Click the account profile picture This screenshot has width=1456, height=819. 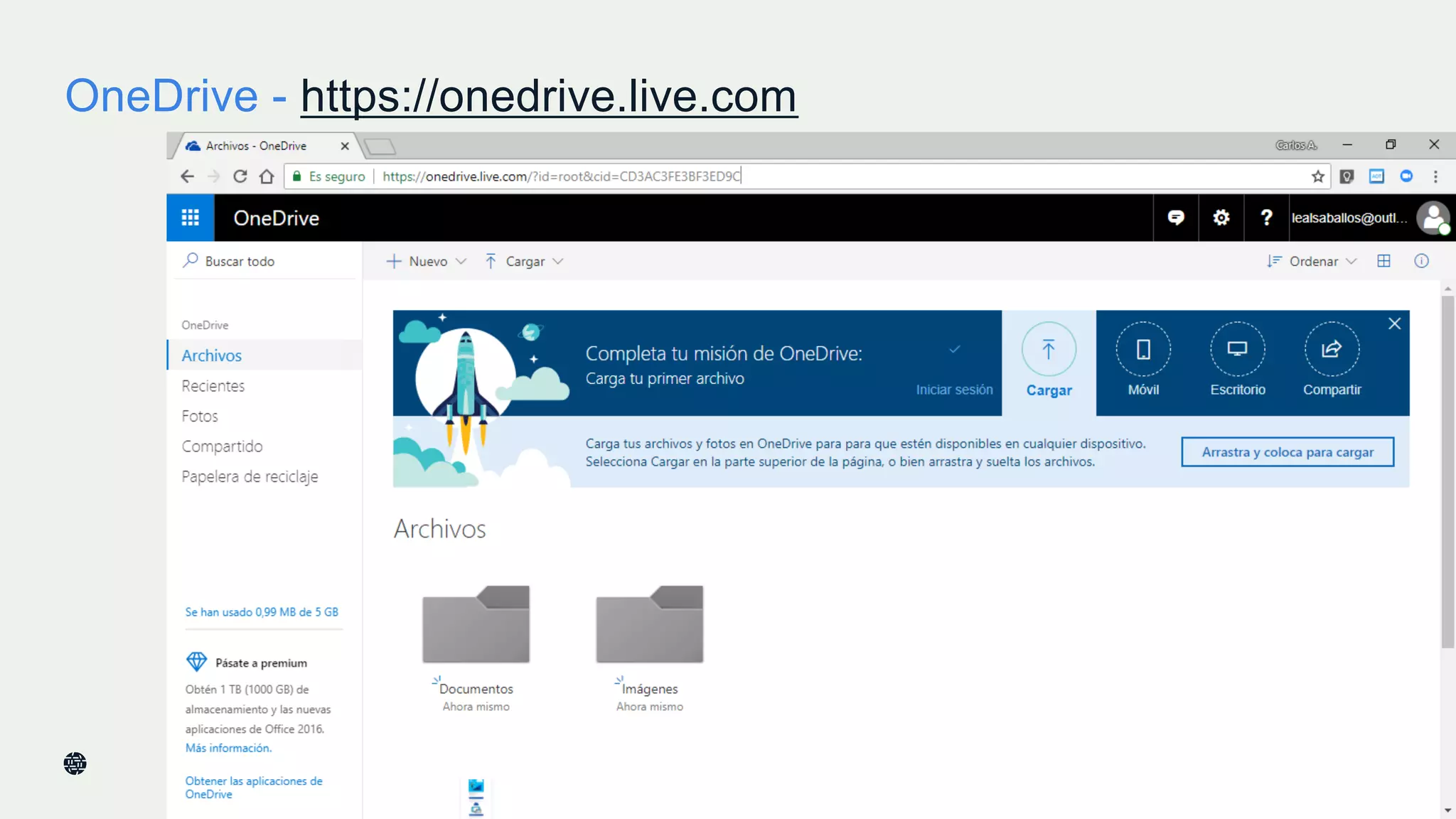point(1433,218)
